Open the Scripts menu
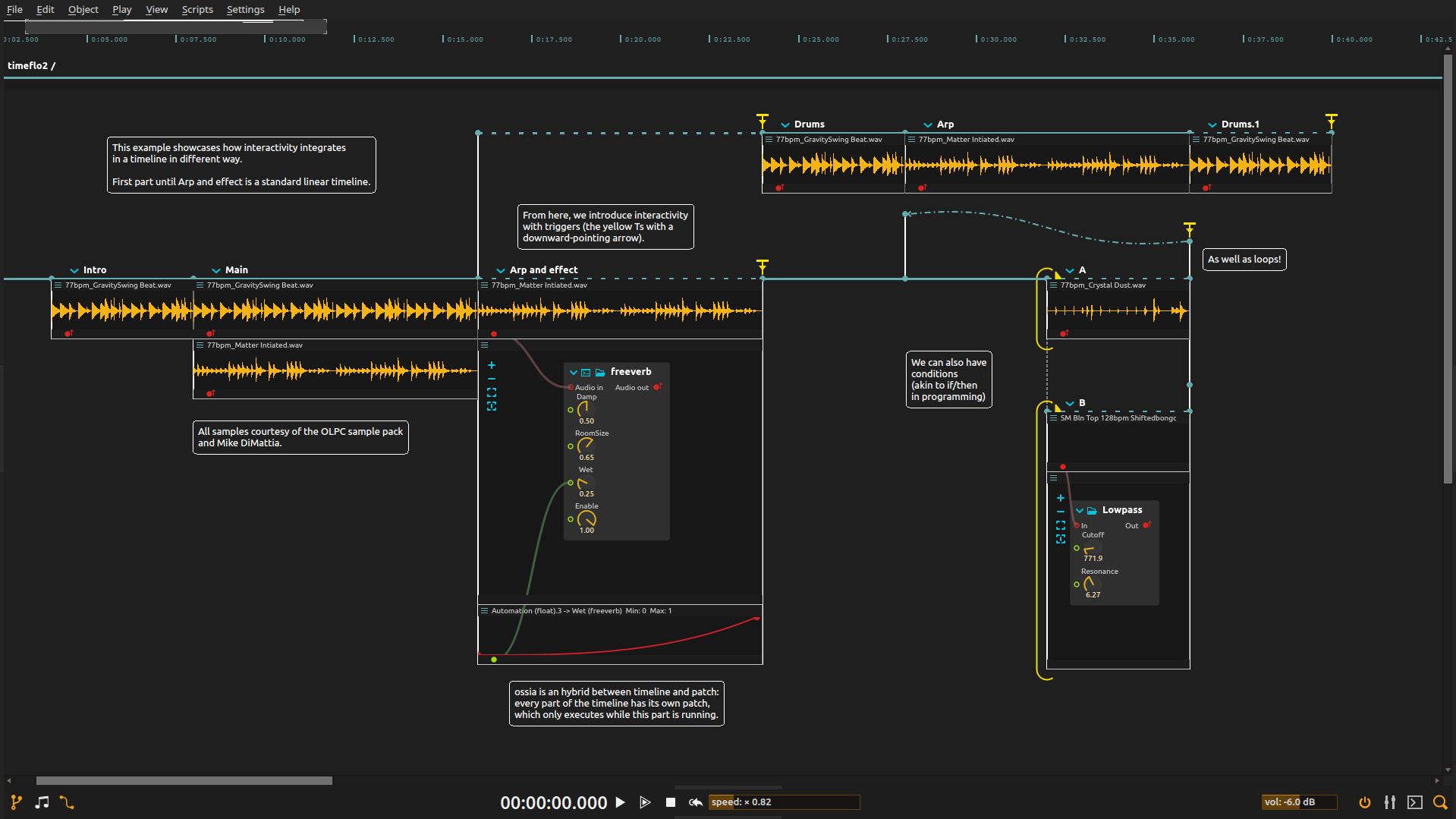The width and height of the screenshot is (1456, 819). coord(197,9)
